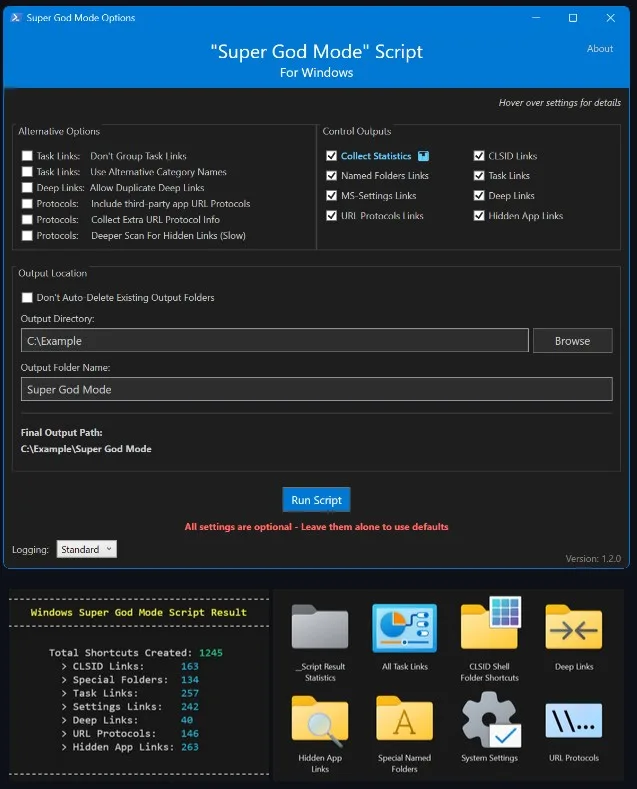Maximize the Super God Mode Options window

click(573, 18)
